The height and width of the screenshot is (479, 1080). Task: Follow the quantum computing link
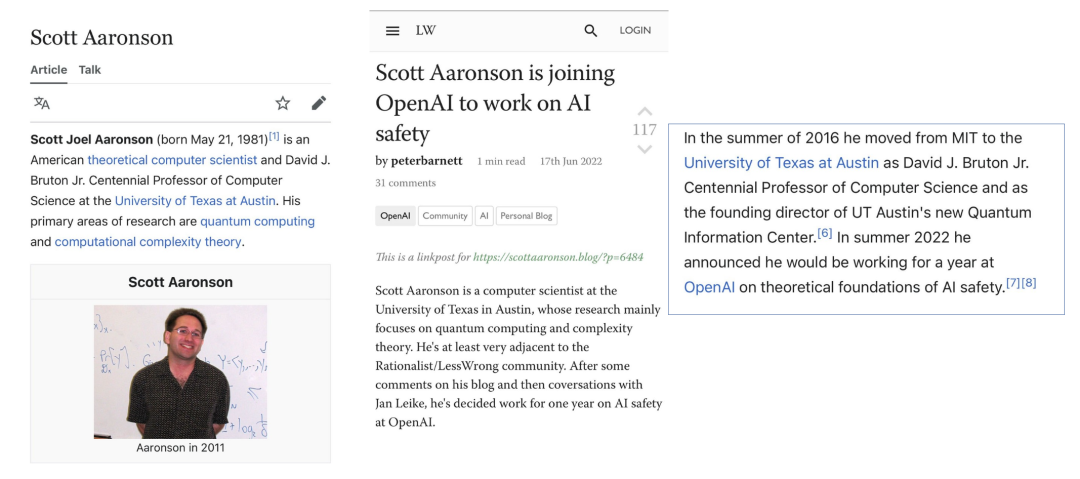pos(258,221)
